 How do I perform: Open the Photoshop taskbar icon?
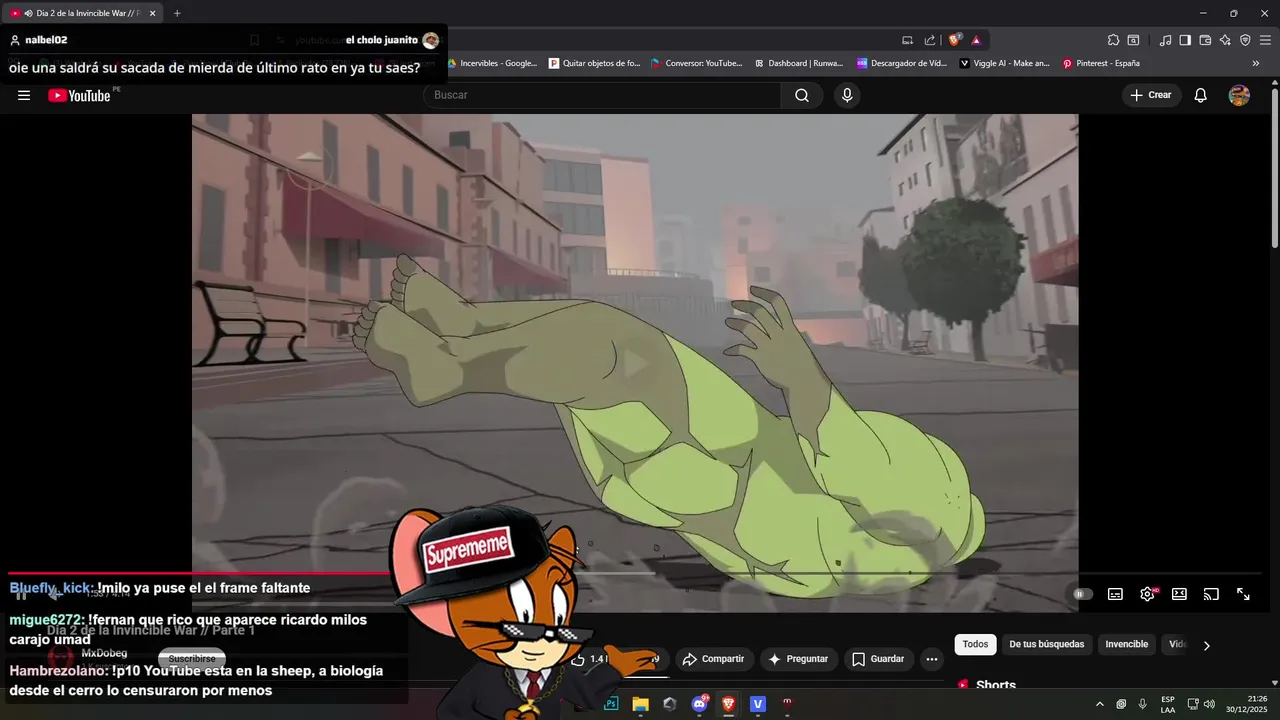611,704
